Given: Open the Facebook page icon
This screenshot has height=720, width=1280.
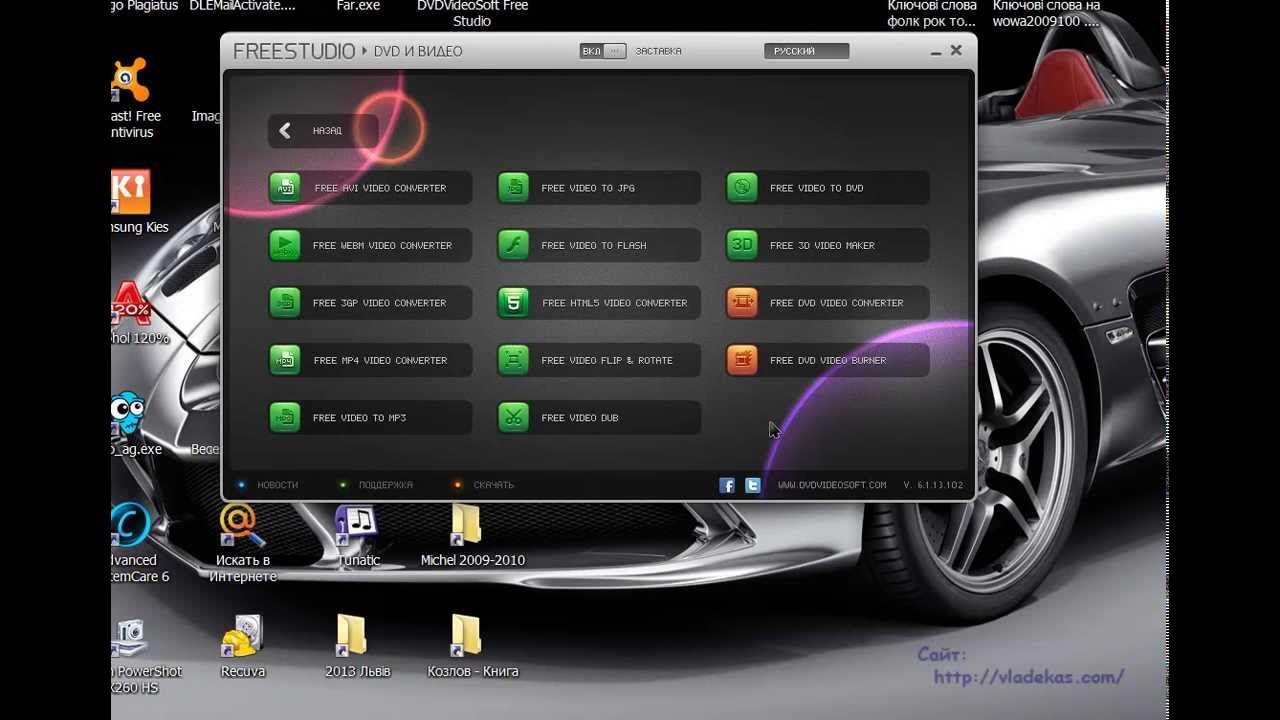Looking at the screenshot, I should tap(727, 485).
